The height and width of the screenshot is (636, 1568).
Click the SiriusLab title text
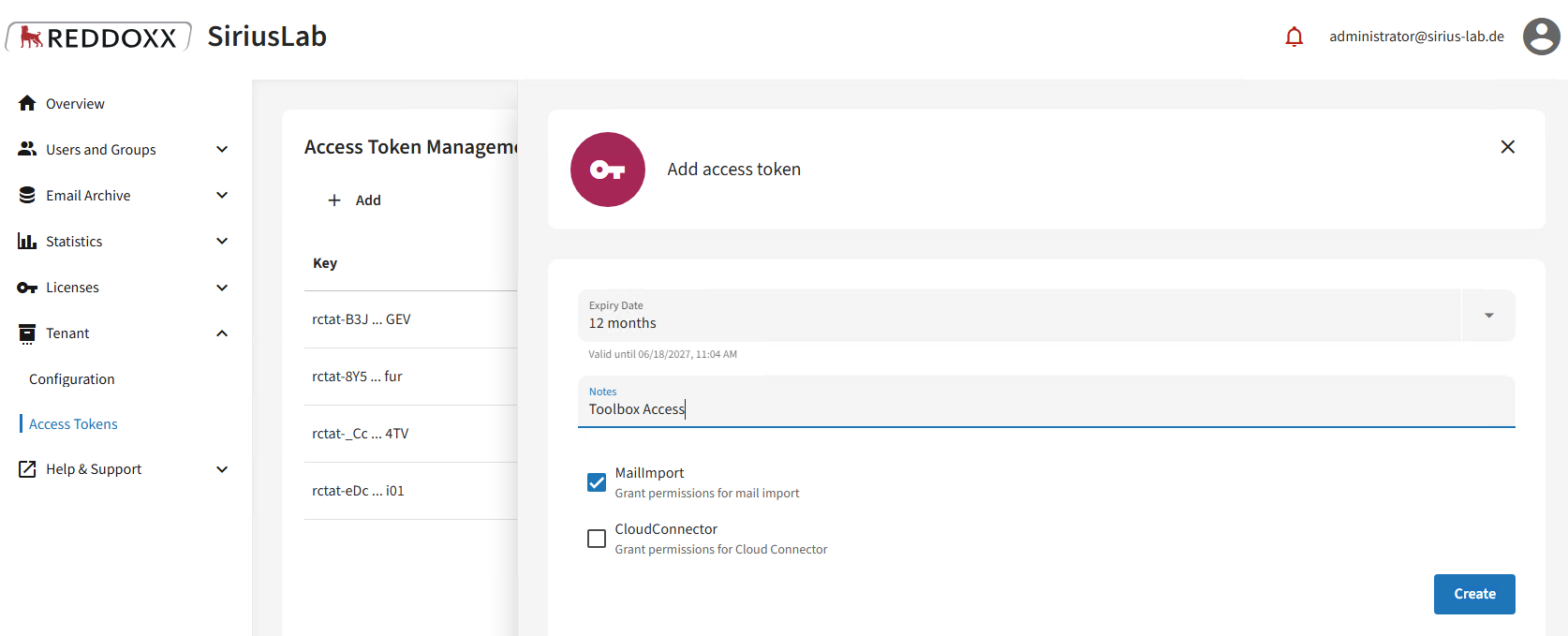[x=267, y=37]
